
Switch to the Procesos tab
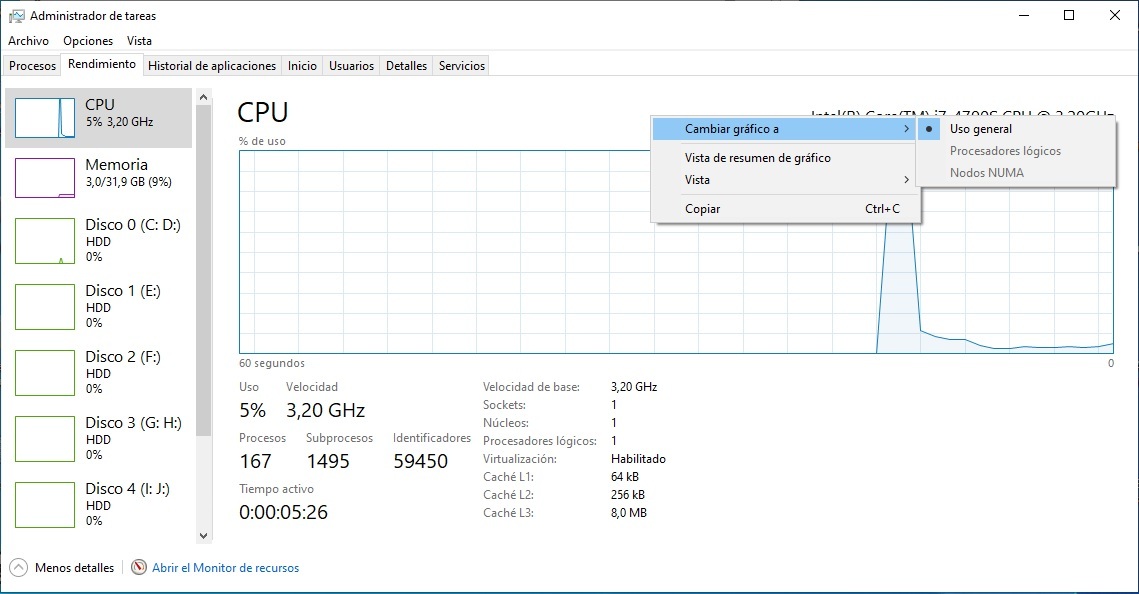pyautogui.click(x=32, y=66)
